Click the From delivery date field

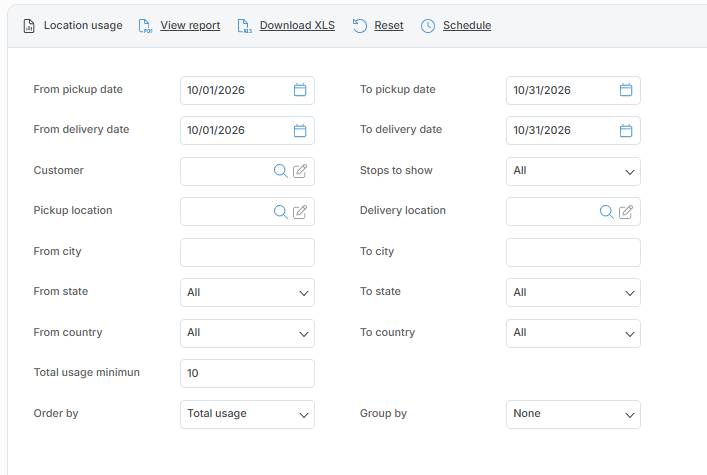point(247,131)
